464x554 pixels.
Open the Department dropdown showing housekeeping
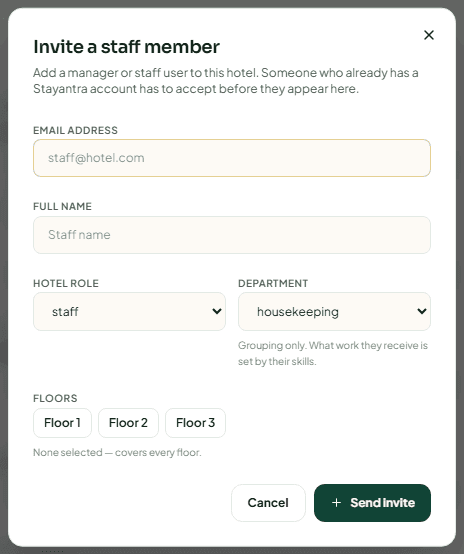tap(334, 312)
